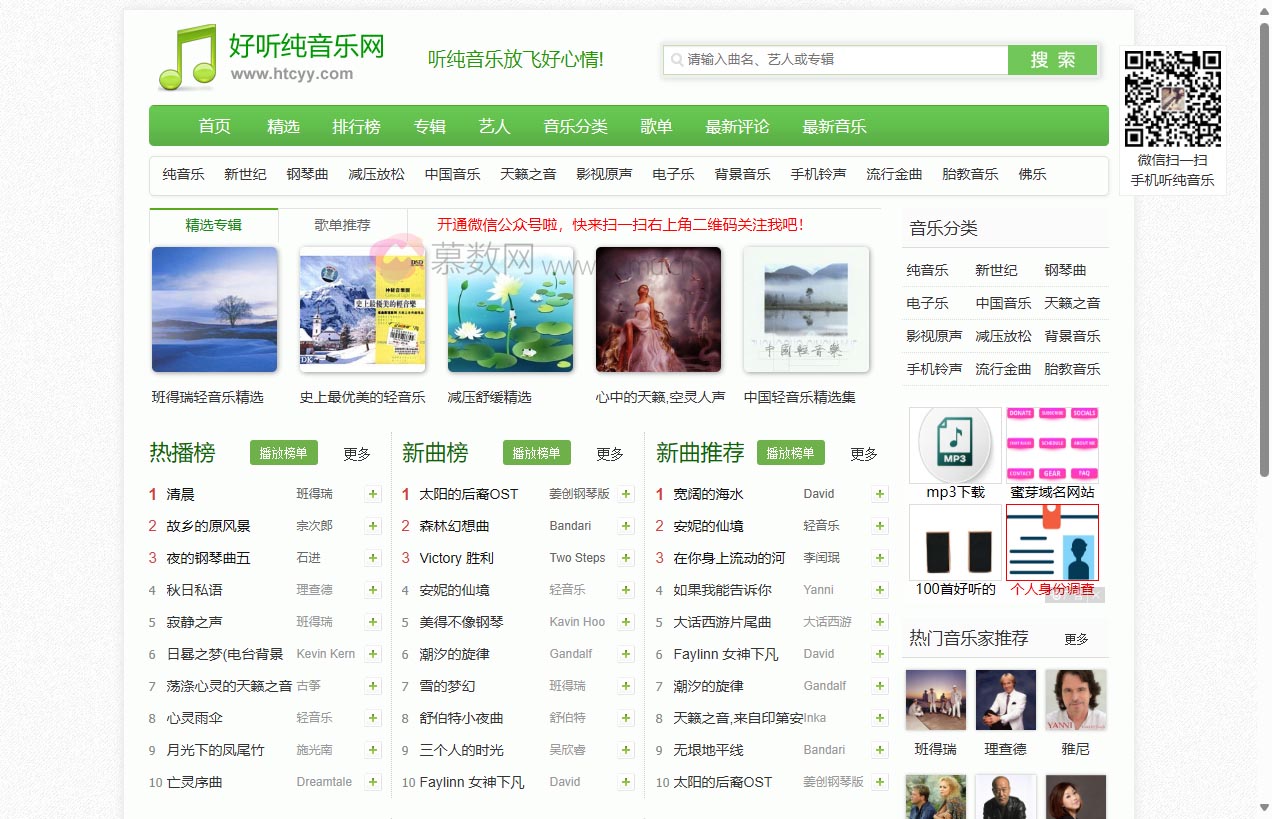1272x819 pixels.
Task: Click the 播放榜单 play button for 新曲榜
Action: (x=537, y=452)
